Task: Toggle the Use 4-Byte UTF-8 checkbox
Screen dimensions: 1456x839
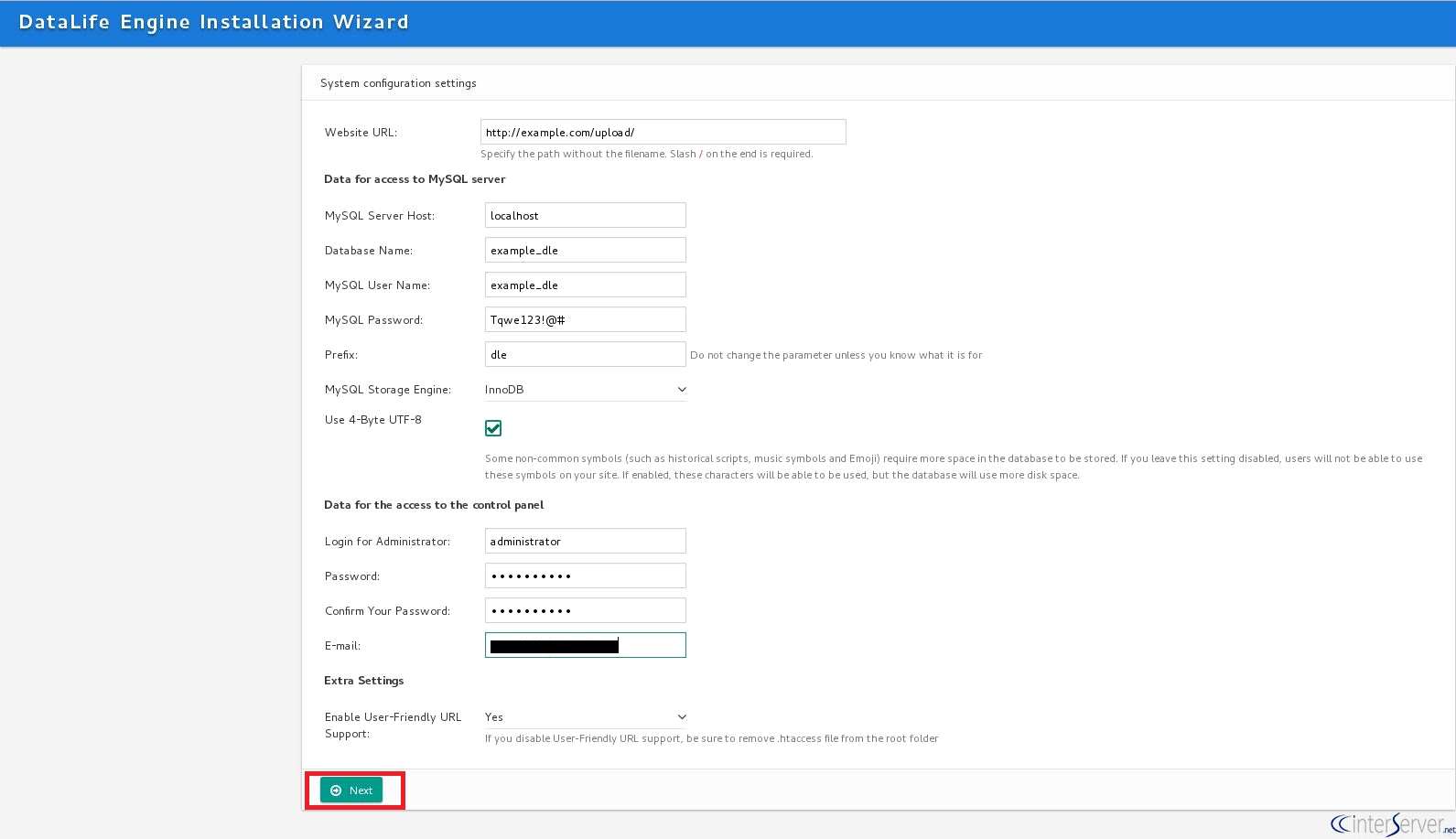Action: (x=493, y=428)
